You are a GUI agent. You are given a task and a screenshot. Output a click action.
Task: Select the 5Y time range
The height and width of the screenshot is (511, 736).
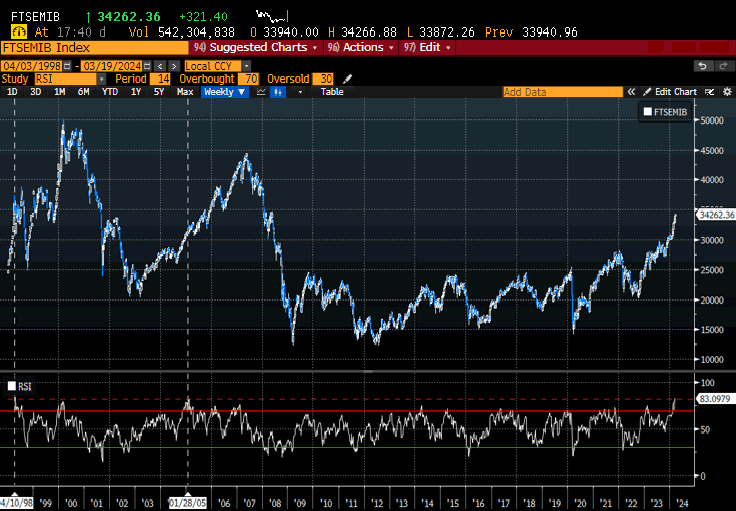tap(159, 91)
